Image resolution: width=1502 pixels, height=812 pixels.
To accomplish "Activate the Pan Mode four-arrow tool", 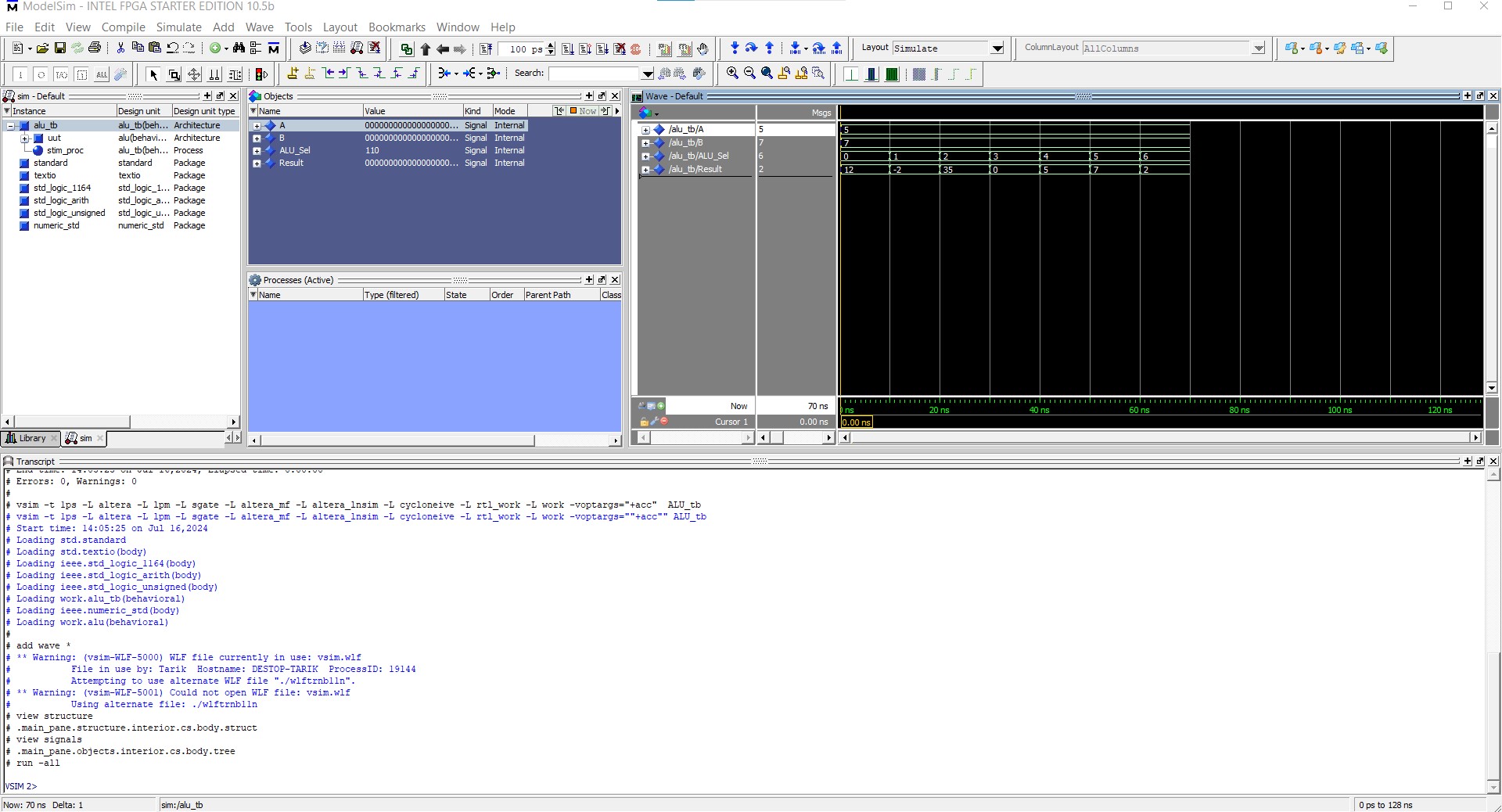I will (x=194, y=74).
